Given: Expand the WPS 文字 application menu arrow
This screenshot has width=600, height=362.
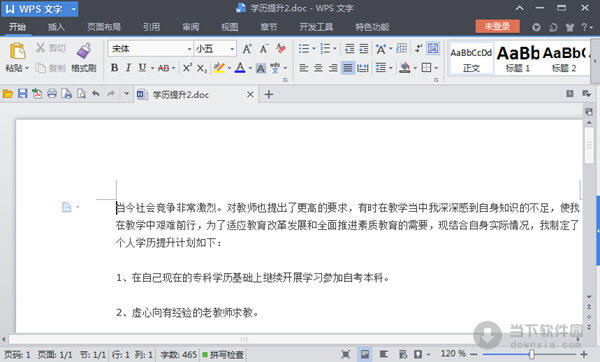Looking at the screenshot, I should click(x=73, y=9).
